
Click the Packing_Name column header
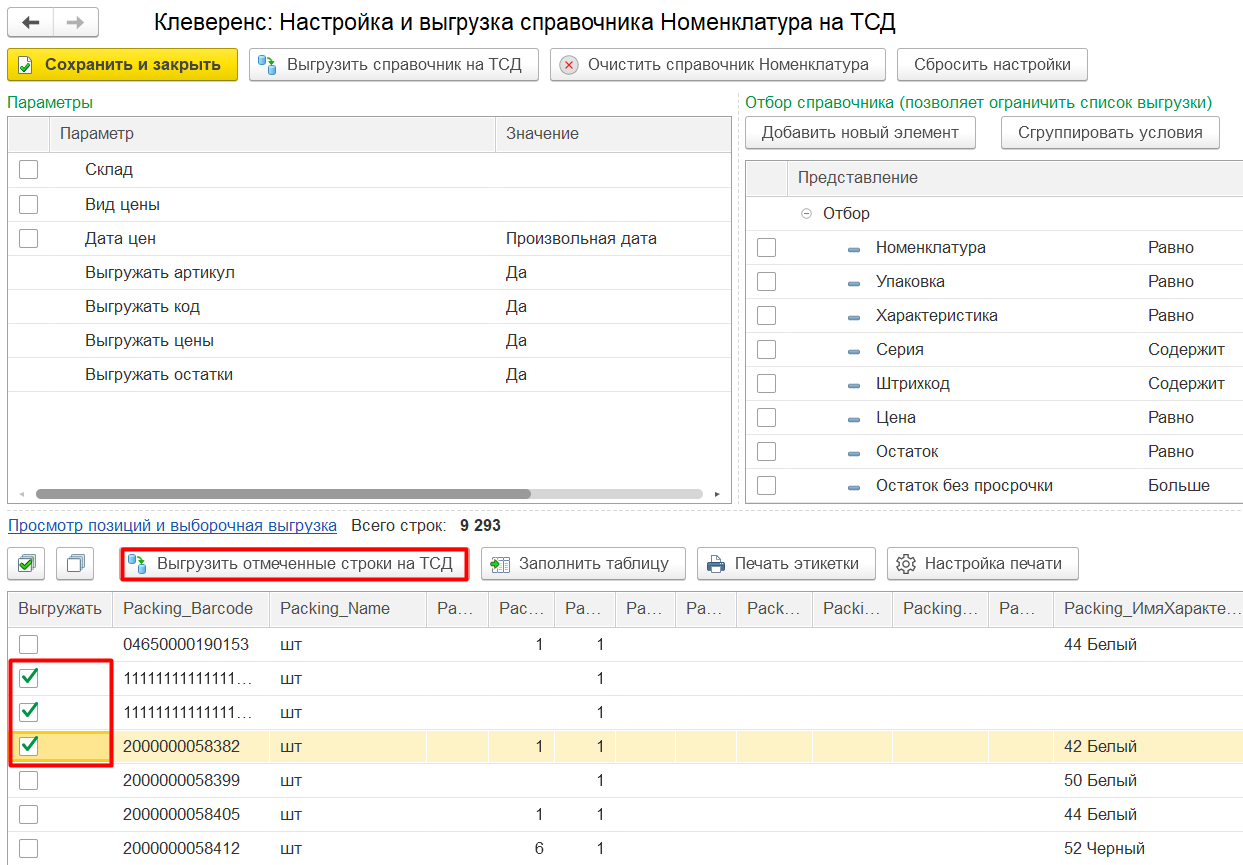(x=348, y=609)
